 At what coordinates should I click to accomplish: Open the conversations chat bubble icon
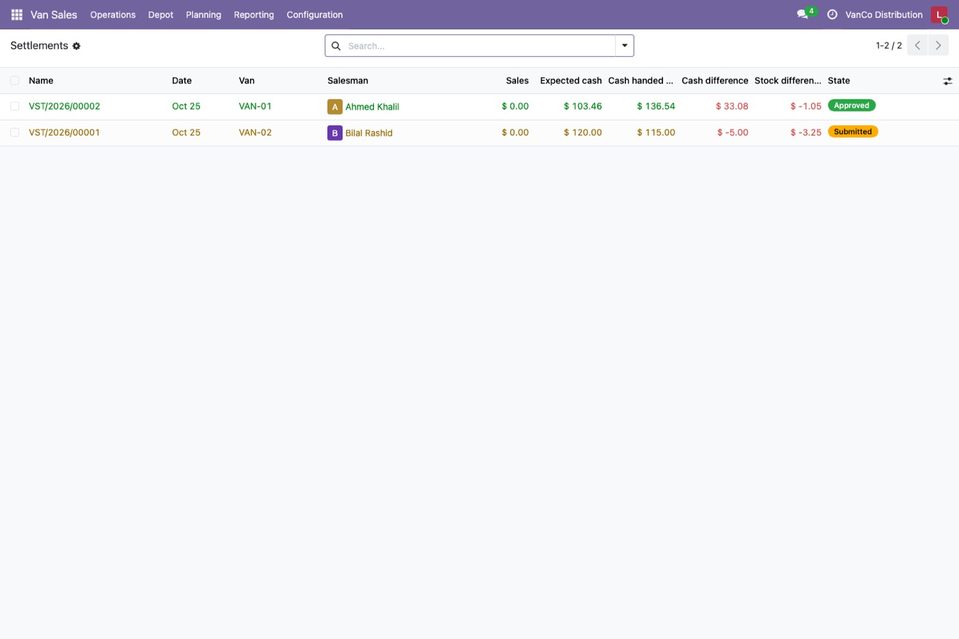click(802, 14)
